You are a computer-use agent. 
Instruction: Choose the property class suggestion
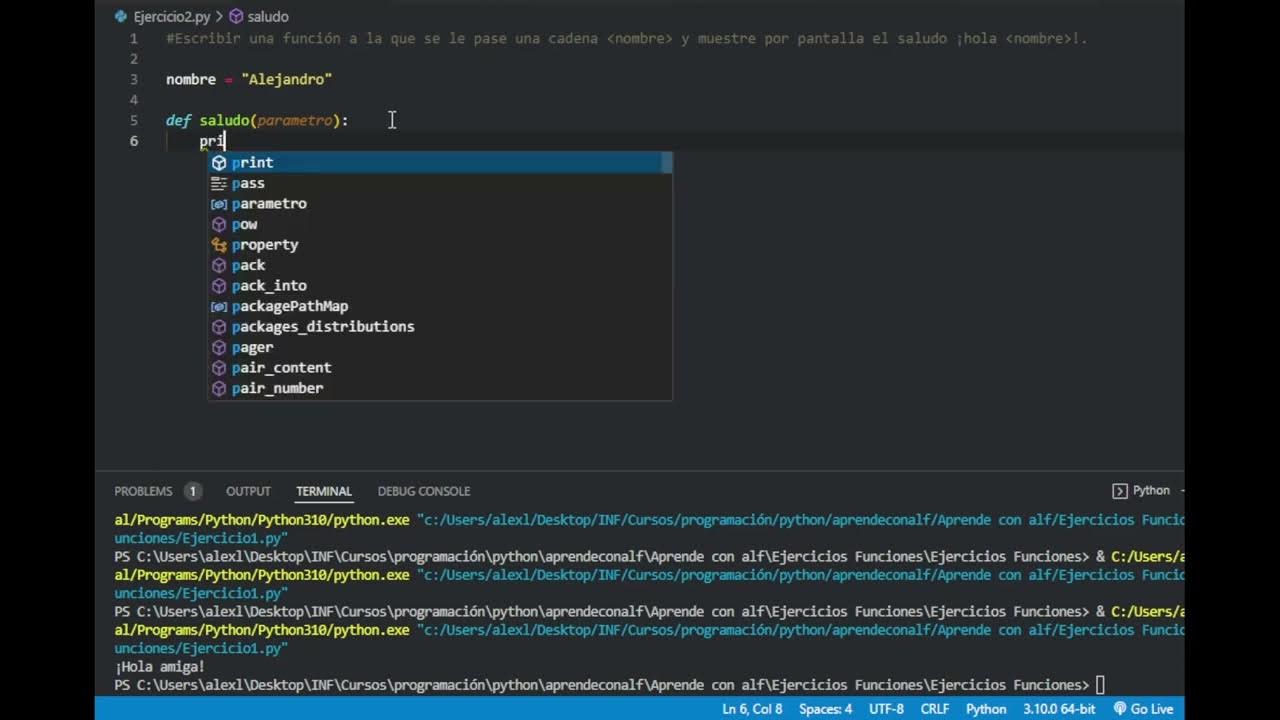pyautogui.click(x=440, y=244)
